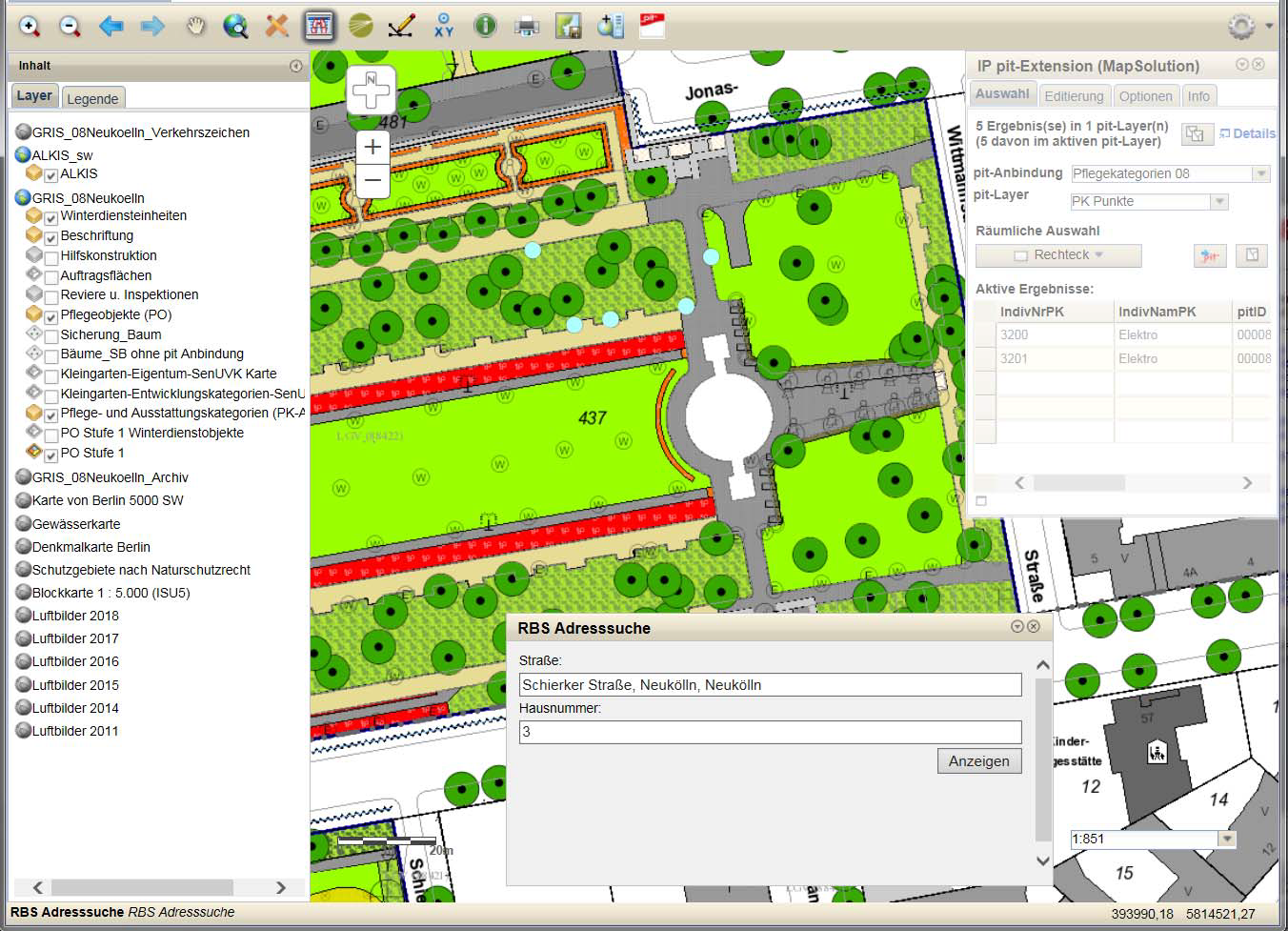Open the pit-Layer PK Punkte dropdown

pyautogui.click(x=1219, y=201)
